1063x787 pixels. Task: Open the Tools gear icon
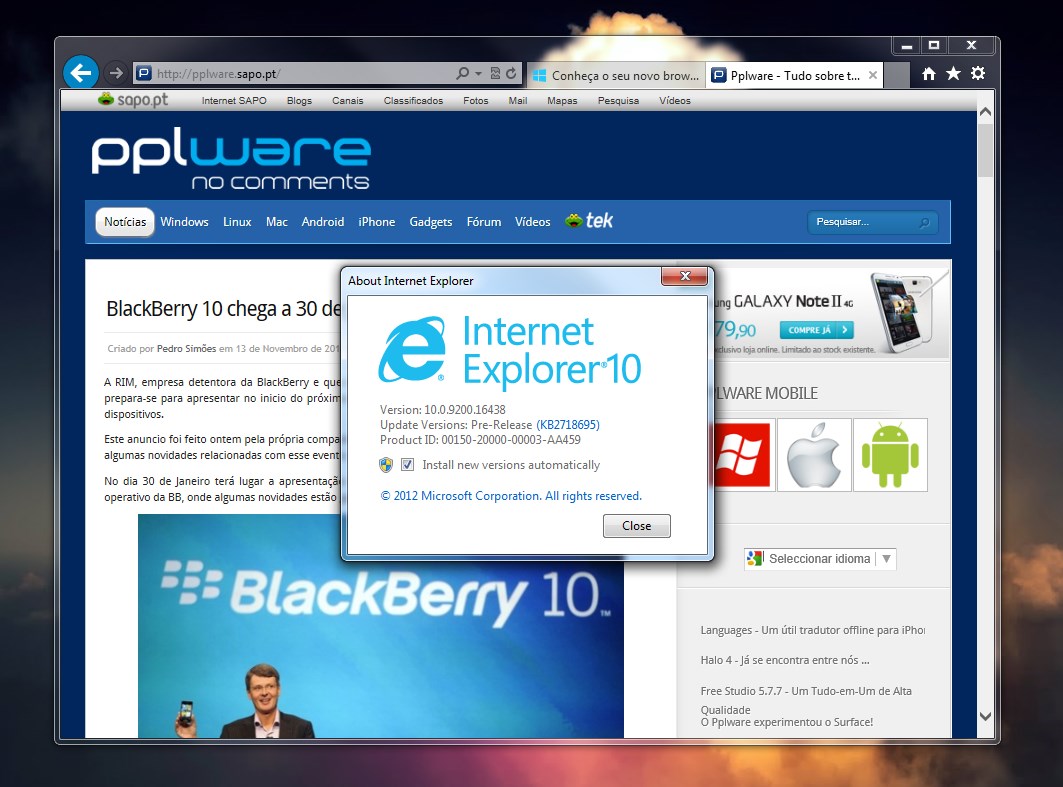(978, 73)
